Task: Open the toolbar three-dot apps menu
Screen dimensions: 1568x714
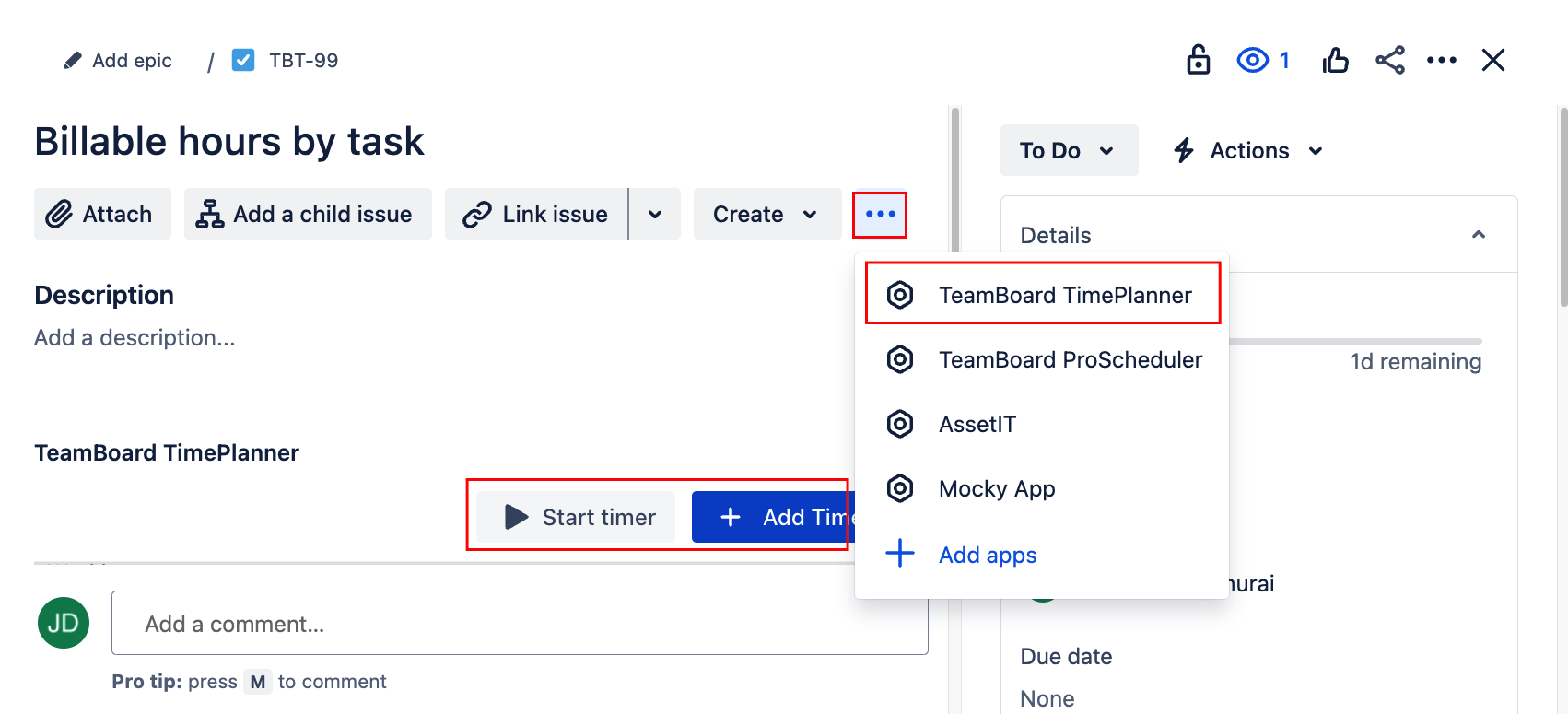Action: pyautogui.click(x=880, y=214)
